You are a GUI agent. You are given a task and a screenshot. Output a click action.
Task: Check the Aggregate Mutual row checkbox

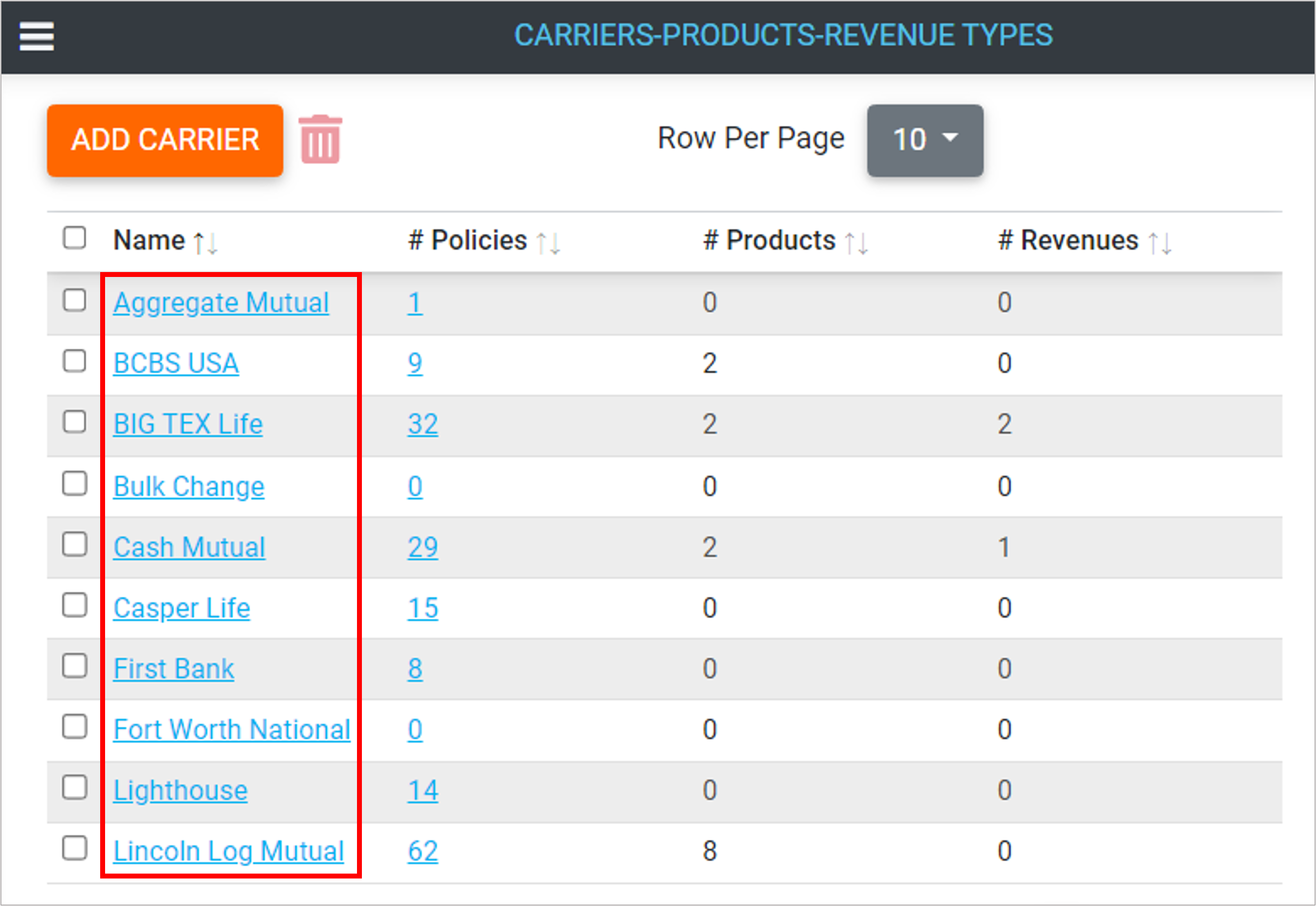coord(74,301)
